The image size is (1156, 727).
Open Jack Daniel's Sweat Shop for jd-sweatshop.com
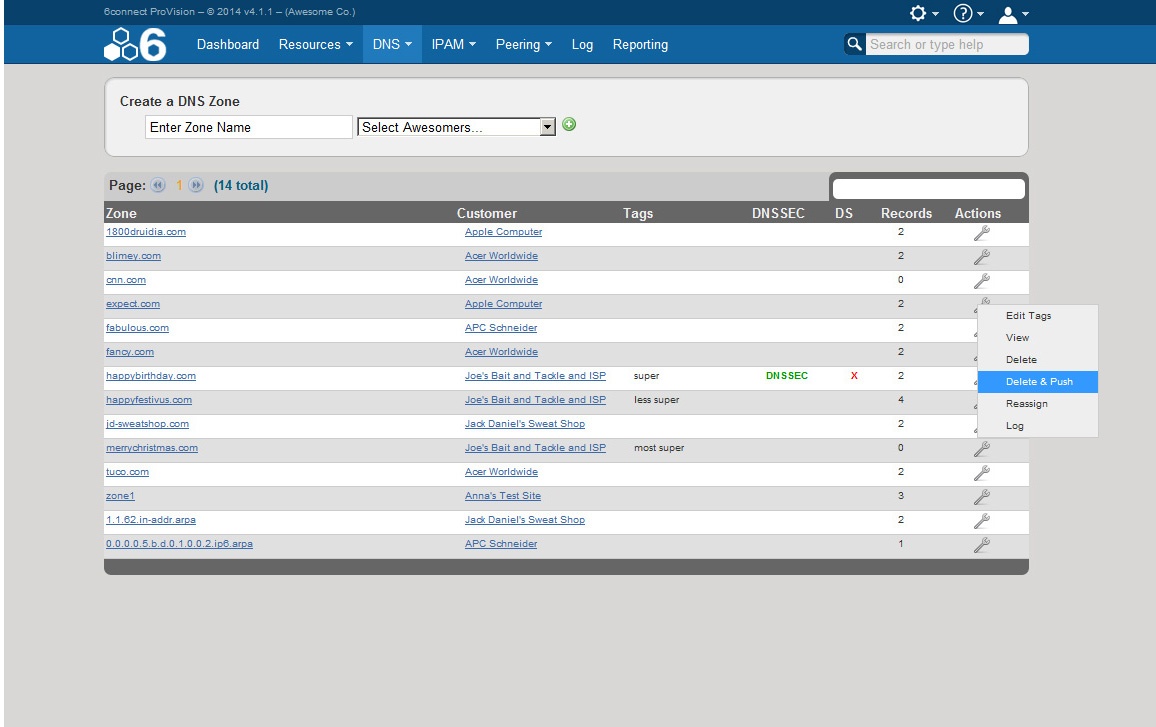pos(524,424)
